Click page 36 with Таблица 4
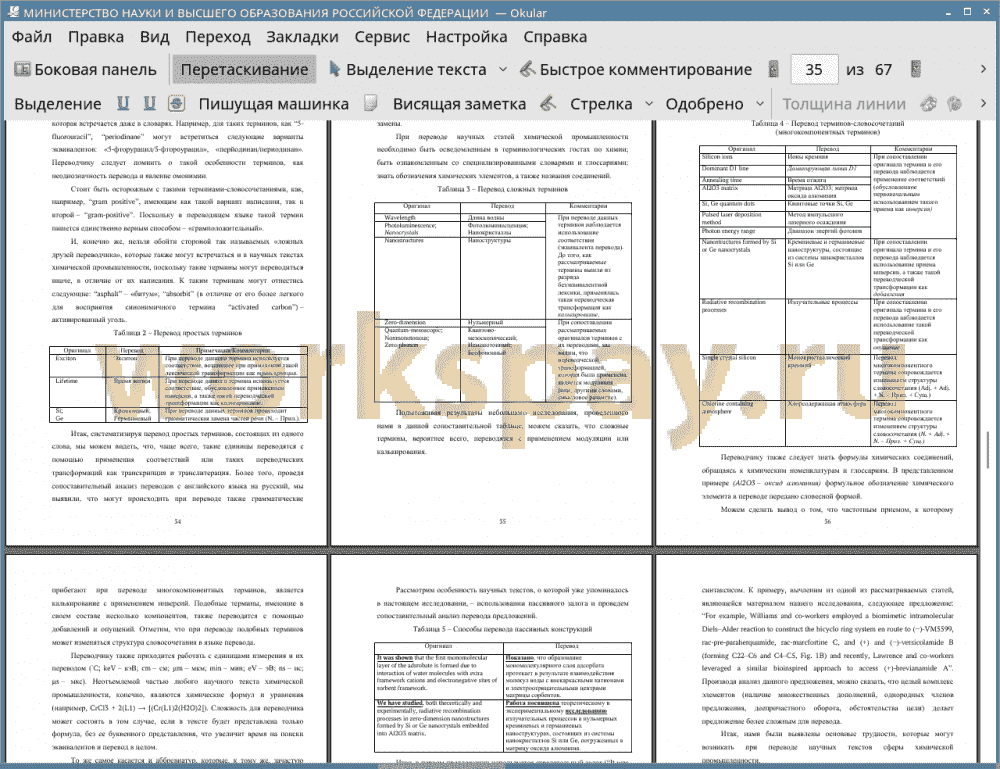The image size is (1000, 769). coord(817,332)
